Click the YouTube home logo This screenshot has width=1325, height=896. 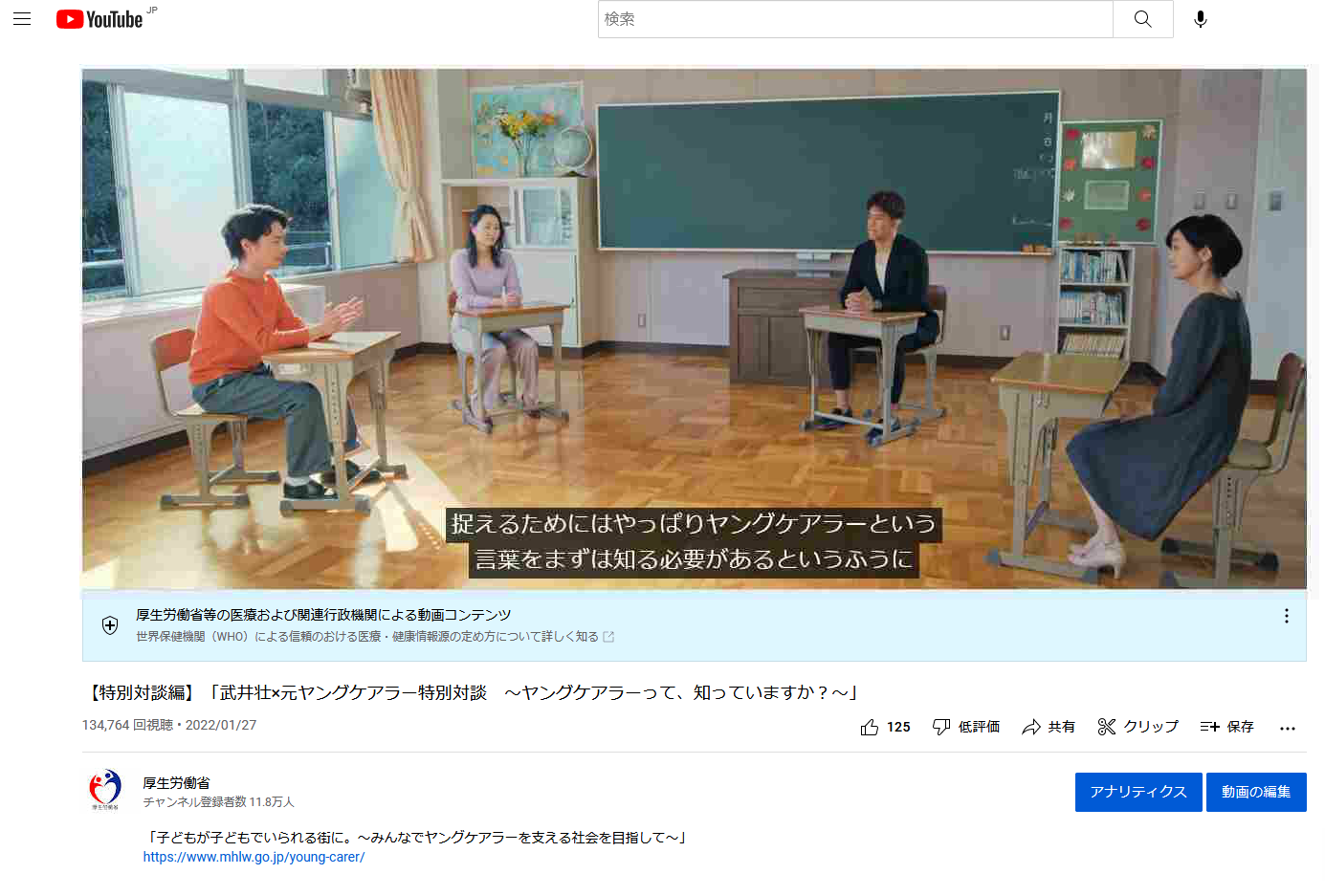pos(99,19)
